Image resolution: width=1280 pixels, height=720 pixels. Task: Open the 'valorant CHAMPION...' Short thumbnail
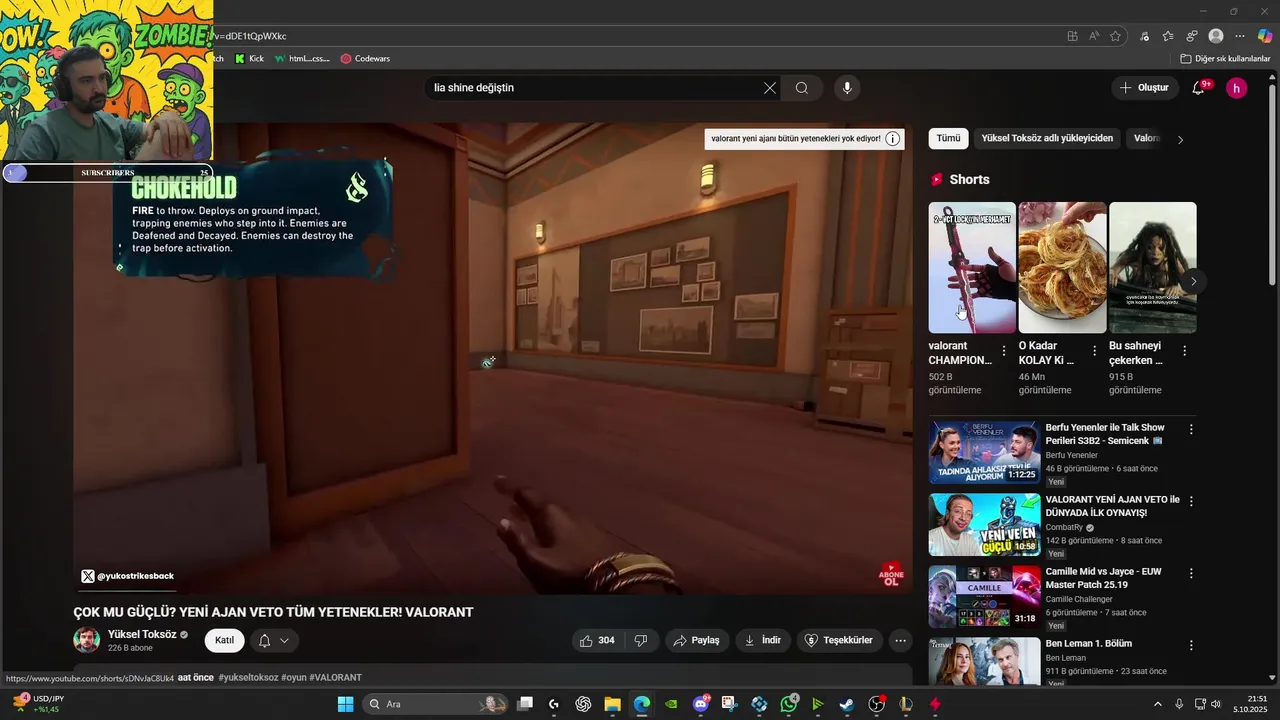(972, 268)
